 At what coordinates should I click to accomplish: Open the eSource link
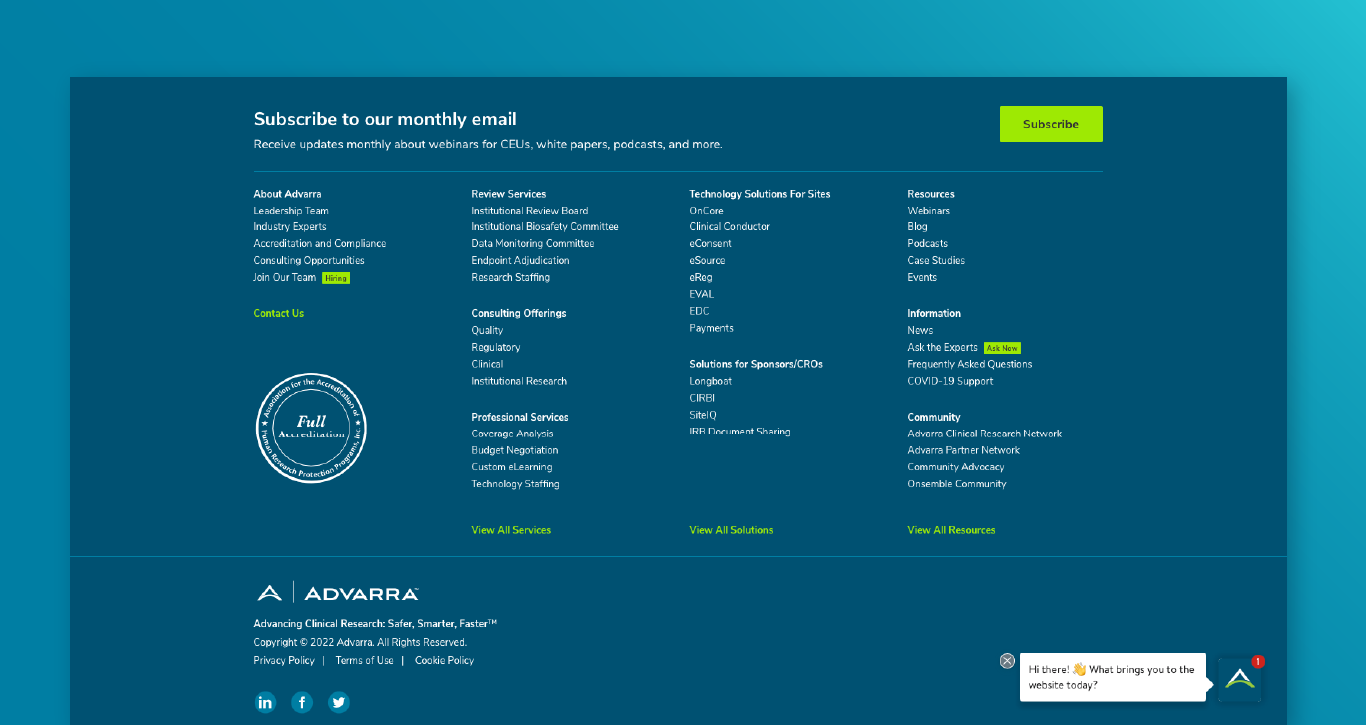pyautogui.click(x=707, y=261)
